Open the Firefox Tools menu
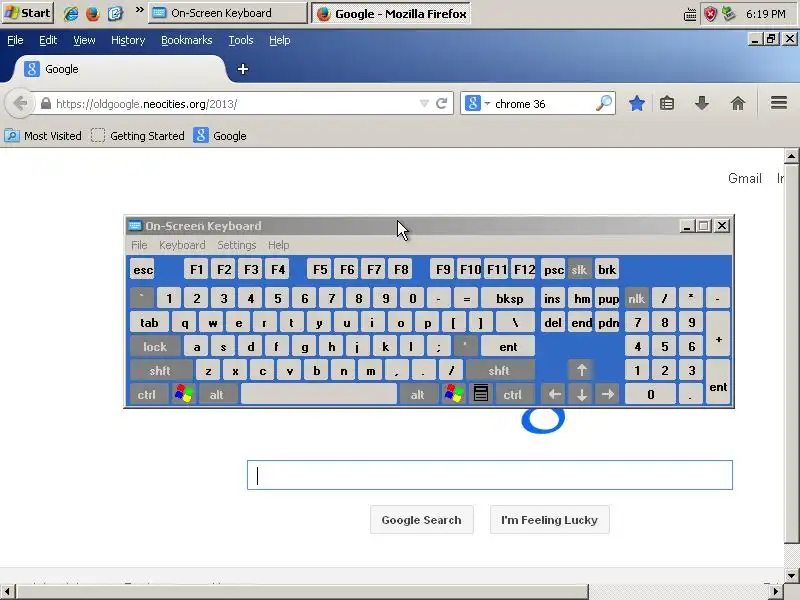Screen dimensions: 800x600 (241, 40)
